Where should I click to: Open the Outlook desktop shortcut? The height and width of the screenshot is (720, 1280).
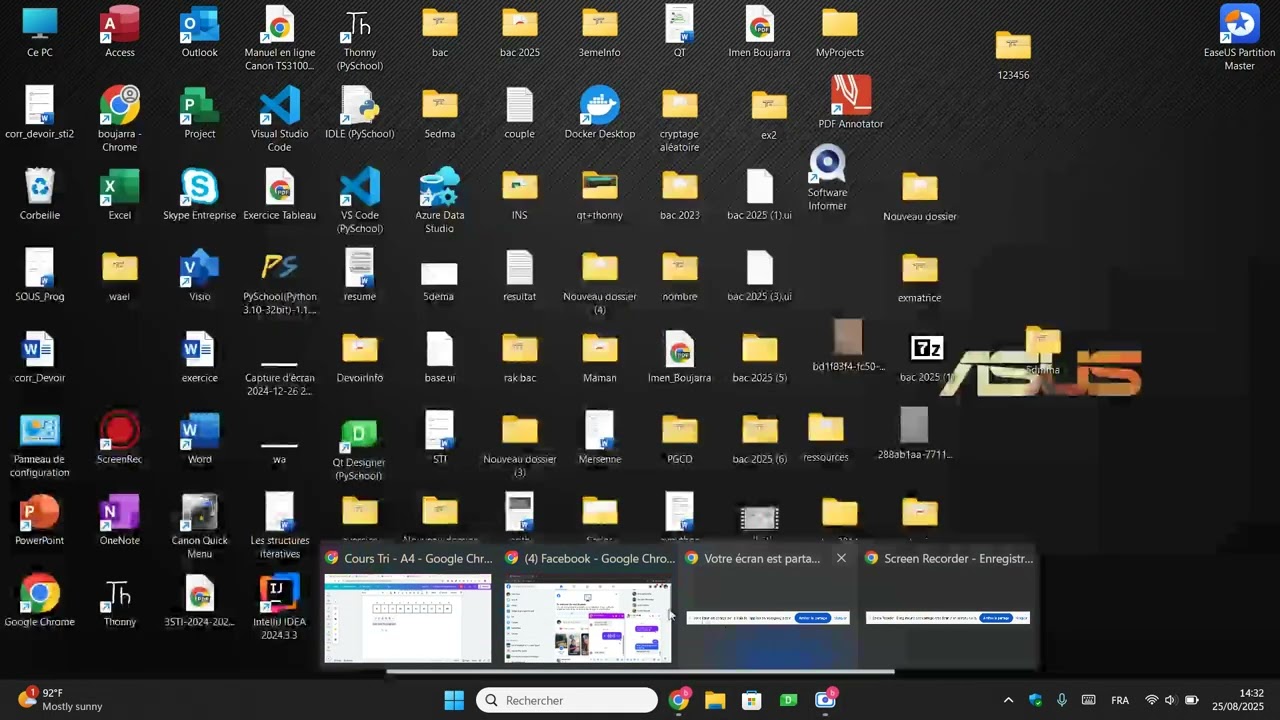[200, 32]
